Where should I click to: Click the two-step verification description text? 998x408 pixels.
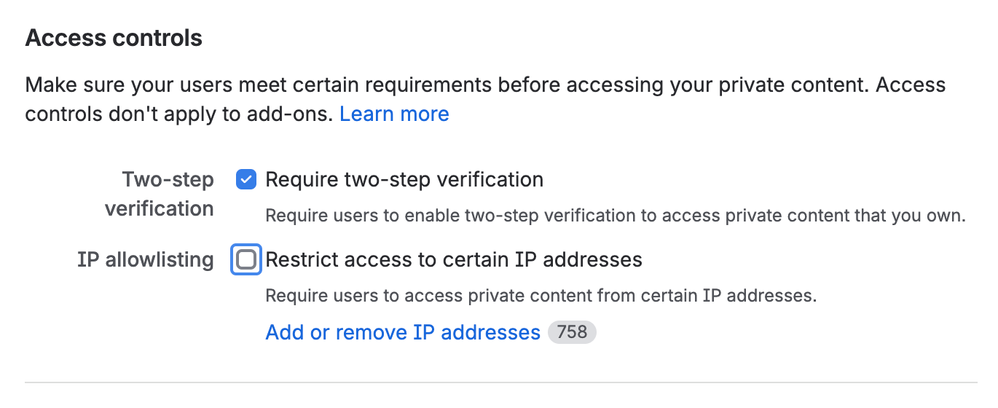click(x=614, y=215)
